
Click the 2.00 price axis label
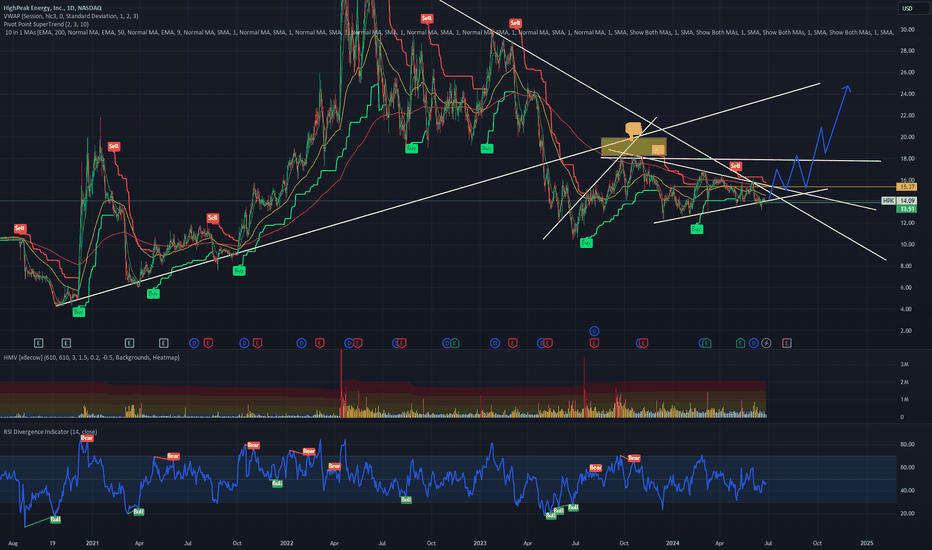[906, 331]
